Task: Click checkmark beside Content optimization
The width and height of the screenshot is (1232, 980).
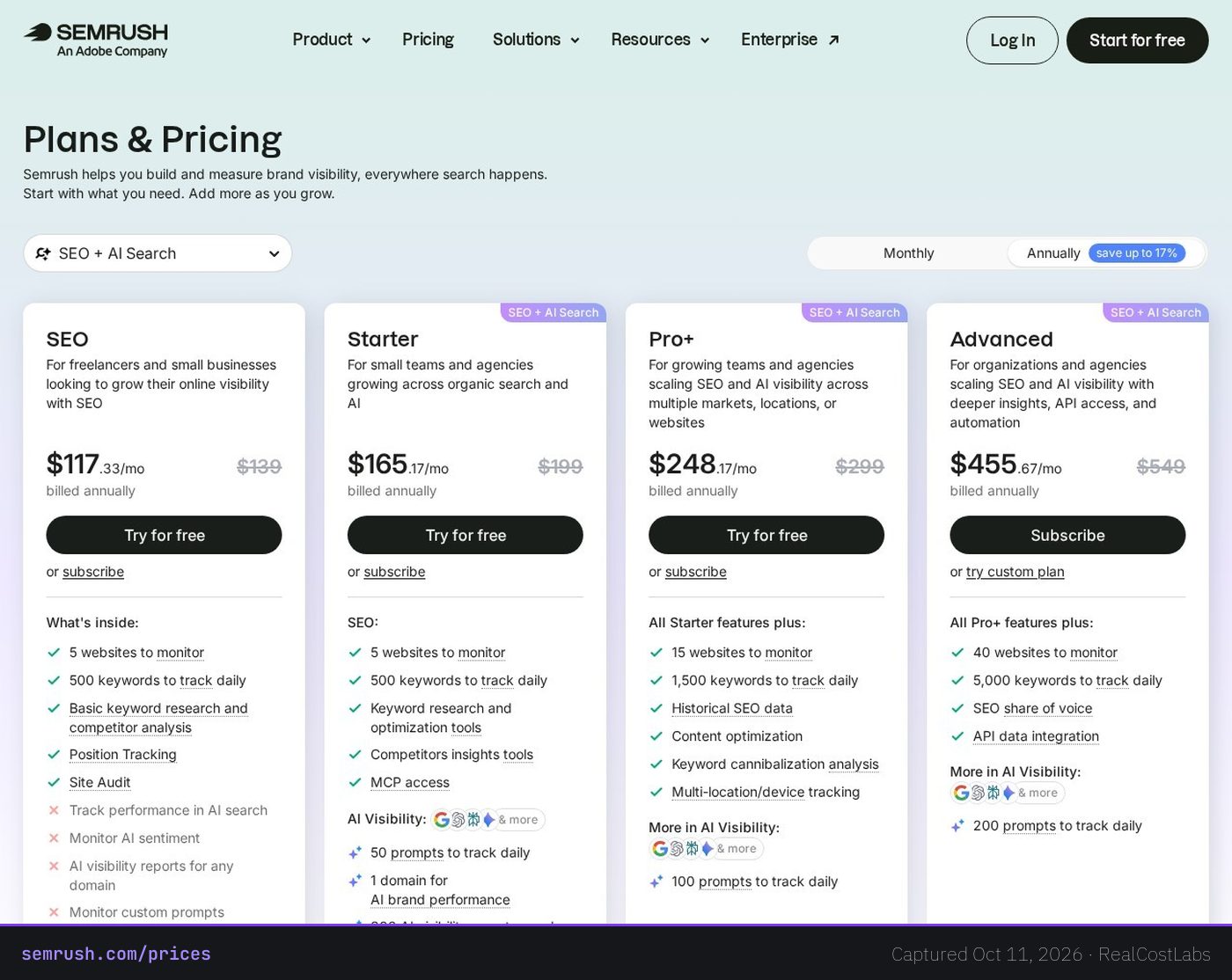Action: pyautogui.click(x=656, y=736)
